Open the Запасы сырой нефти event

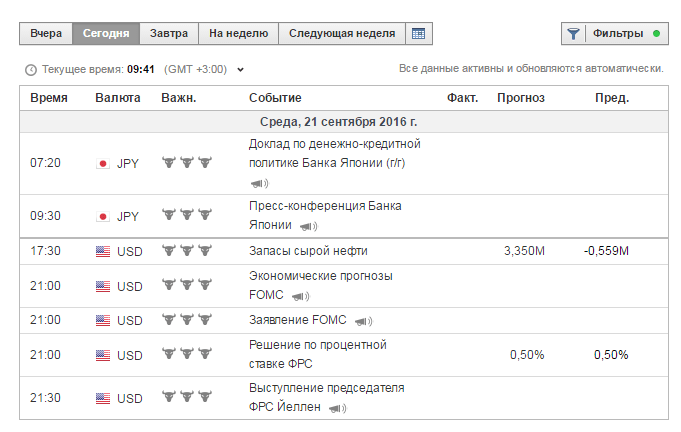tap(308, 251)
